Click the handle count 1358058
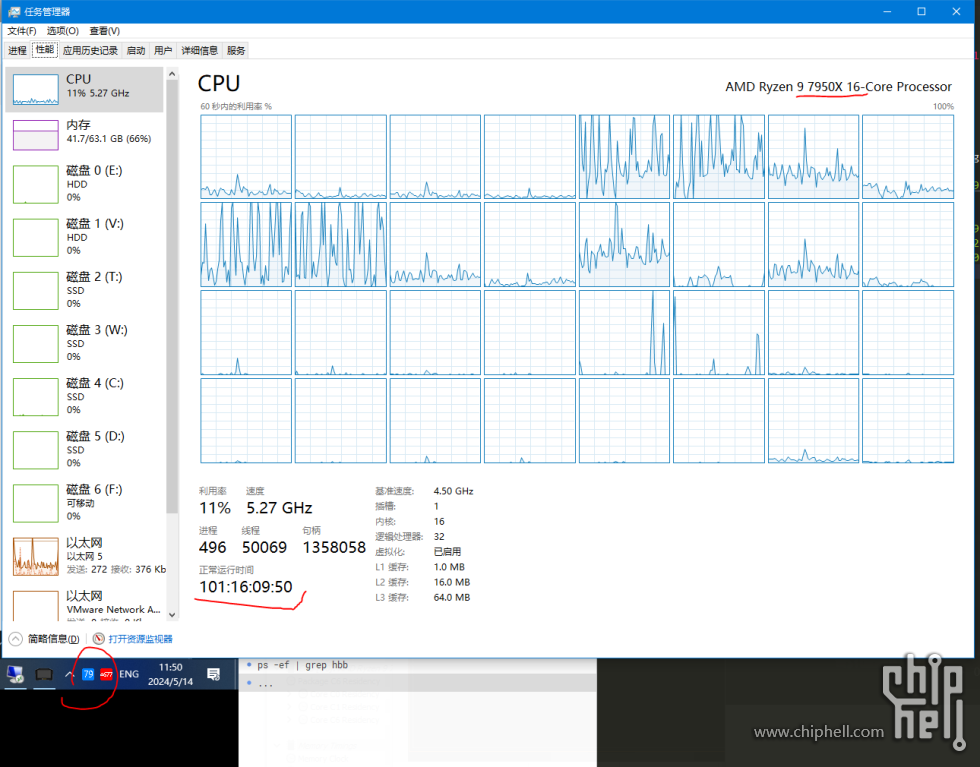This screenshot has width=980, height=767. [334, 548]
